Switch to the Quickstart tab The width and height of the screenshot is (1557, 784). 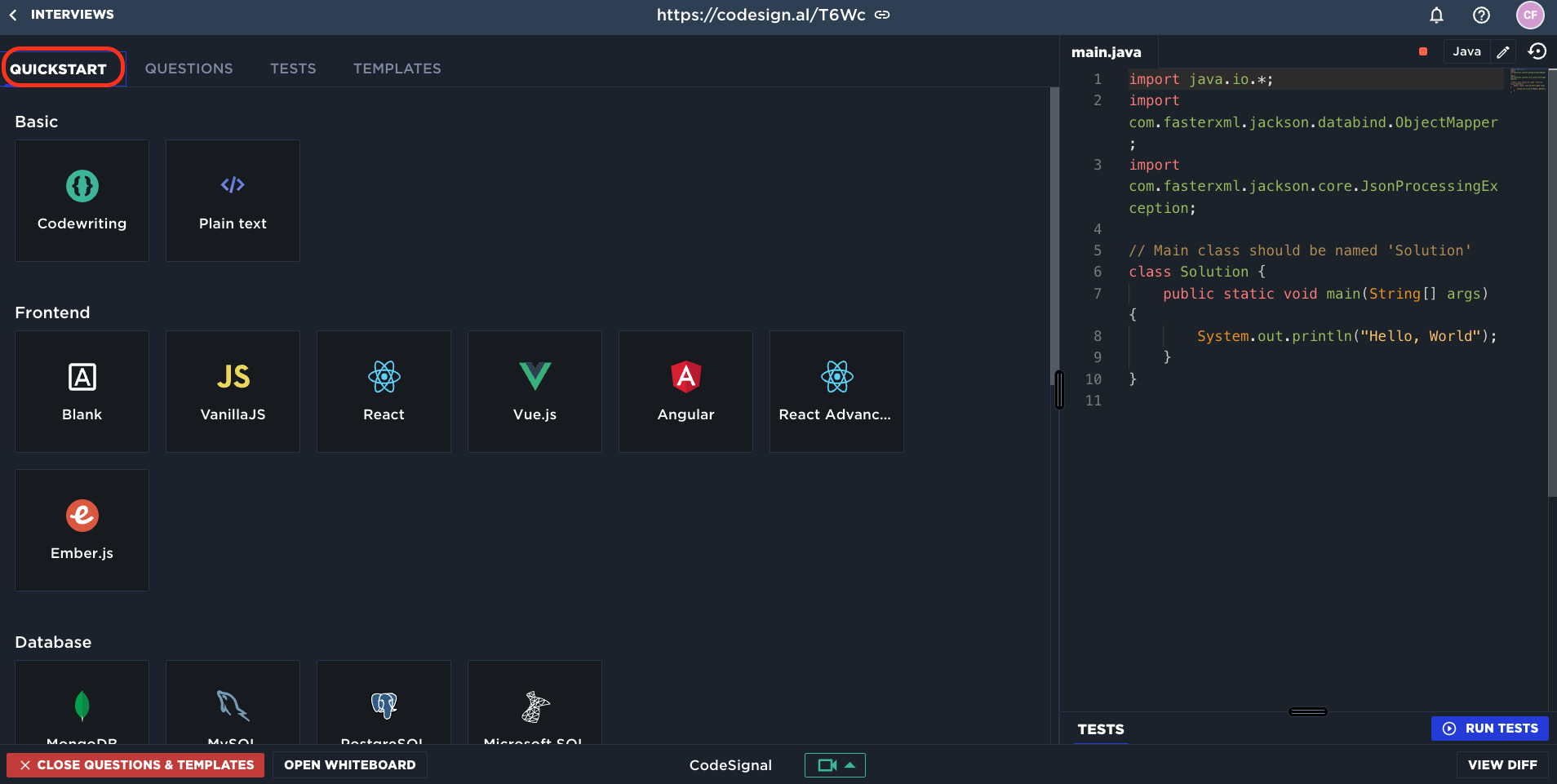pyautogui.click(x=59, y=69)
